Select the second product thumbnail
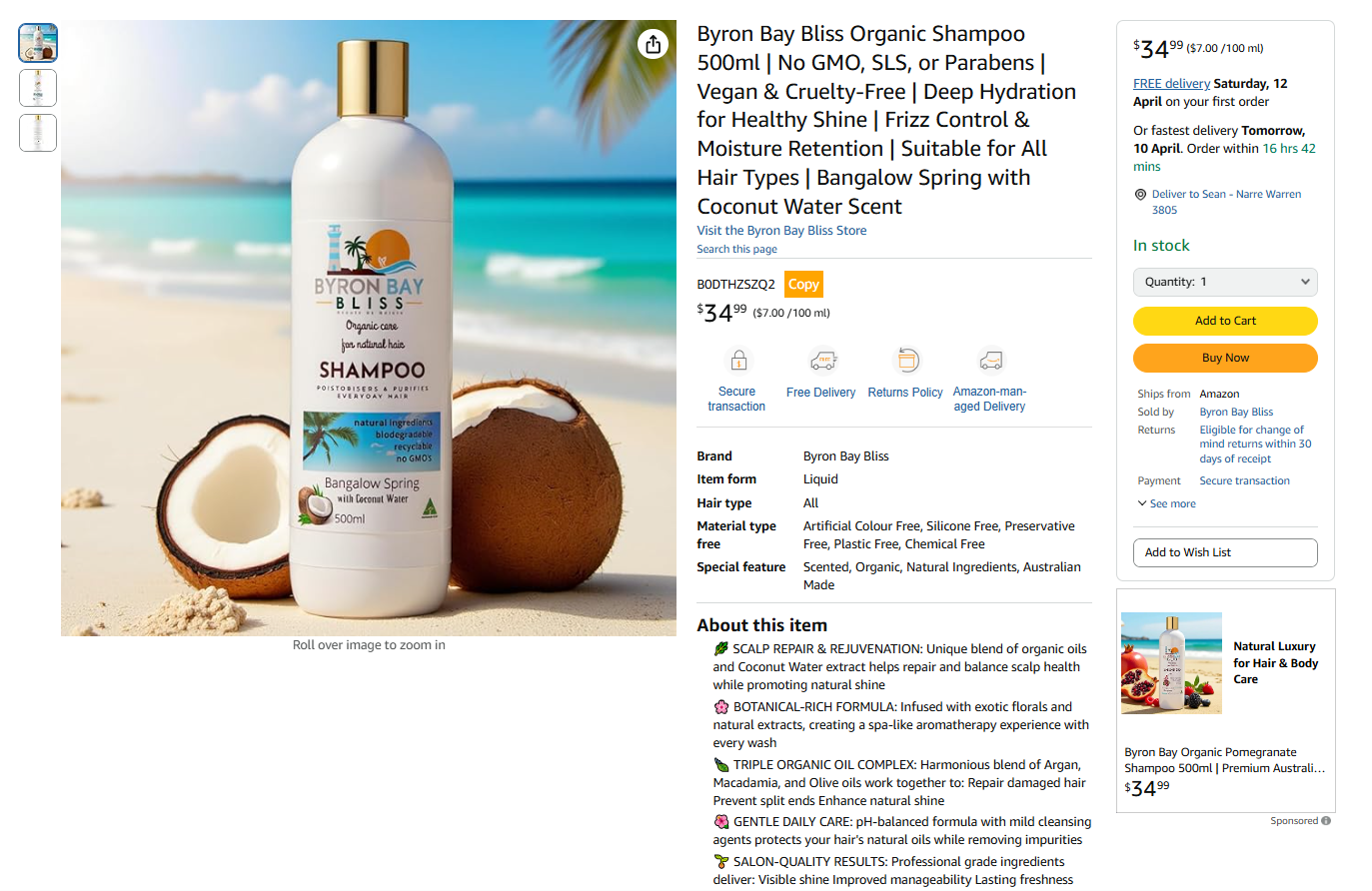 (x=38, y=88)
